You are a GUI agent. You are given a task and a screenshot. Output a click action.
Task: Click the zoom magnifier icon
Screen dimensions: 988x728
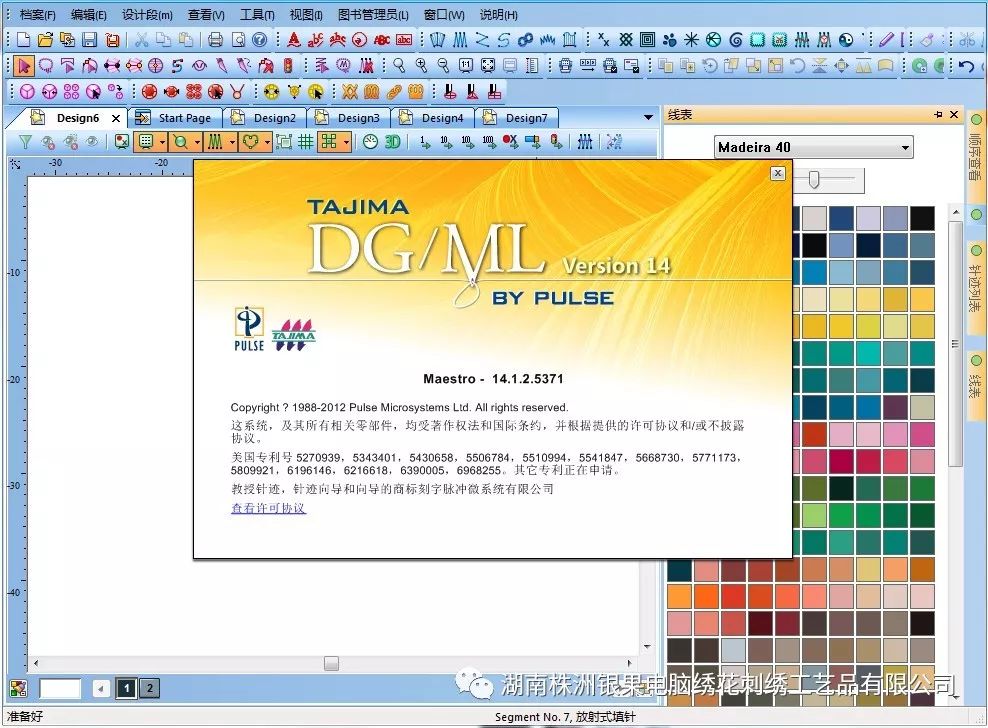point(180,142)
